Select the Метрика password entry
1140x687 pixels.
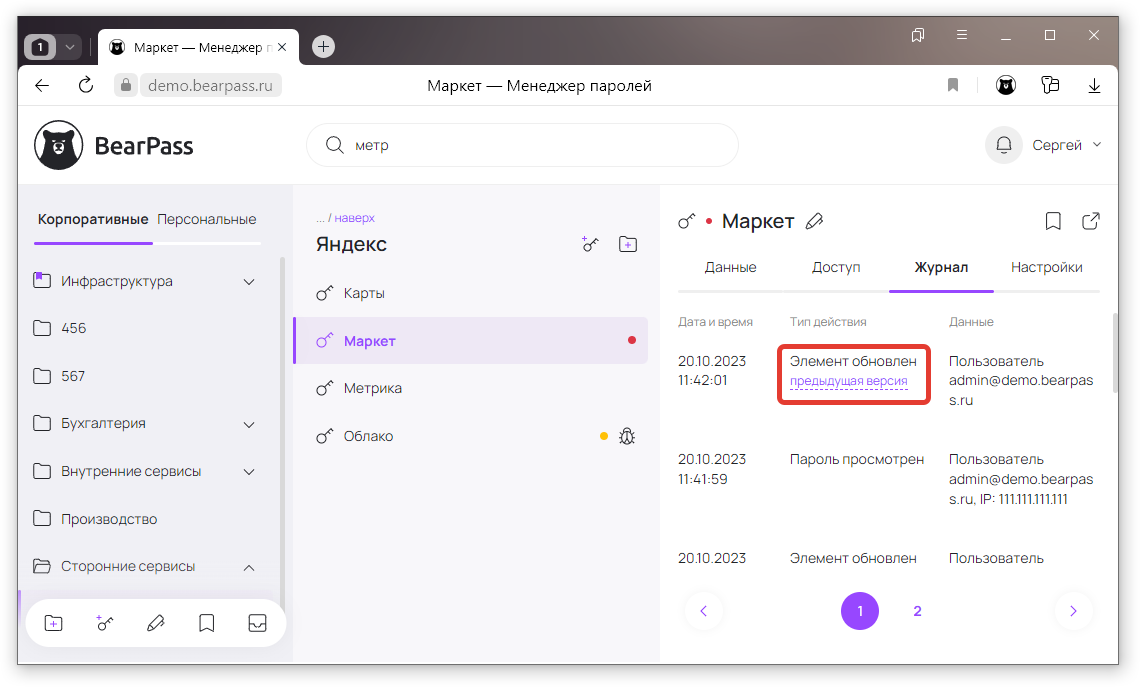373,388
